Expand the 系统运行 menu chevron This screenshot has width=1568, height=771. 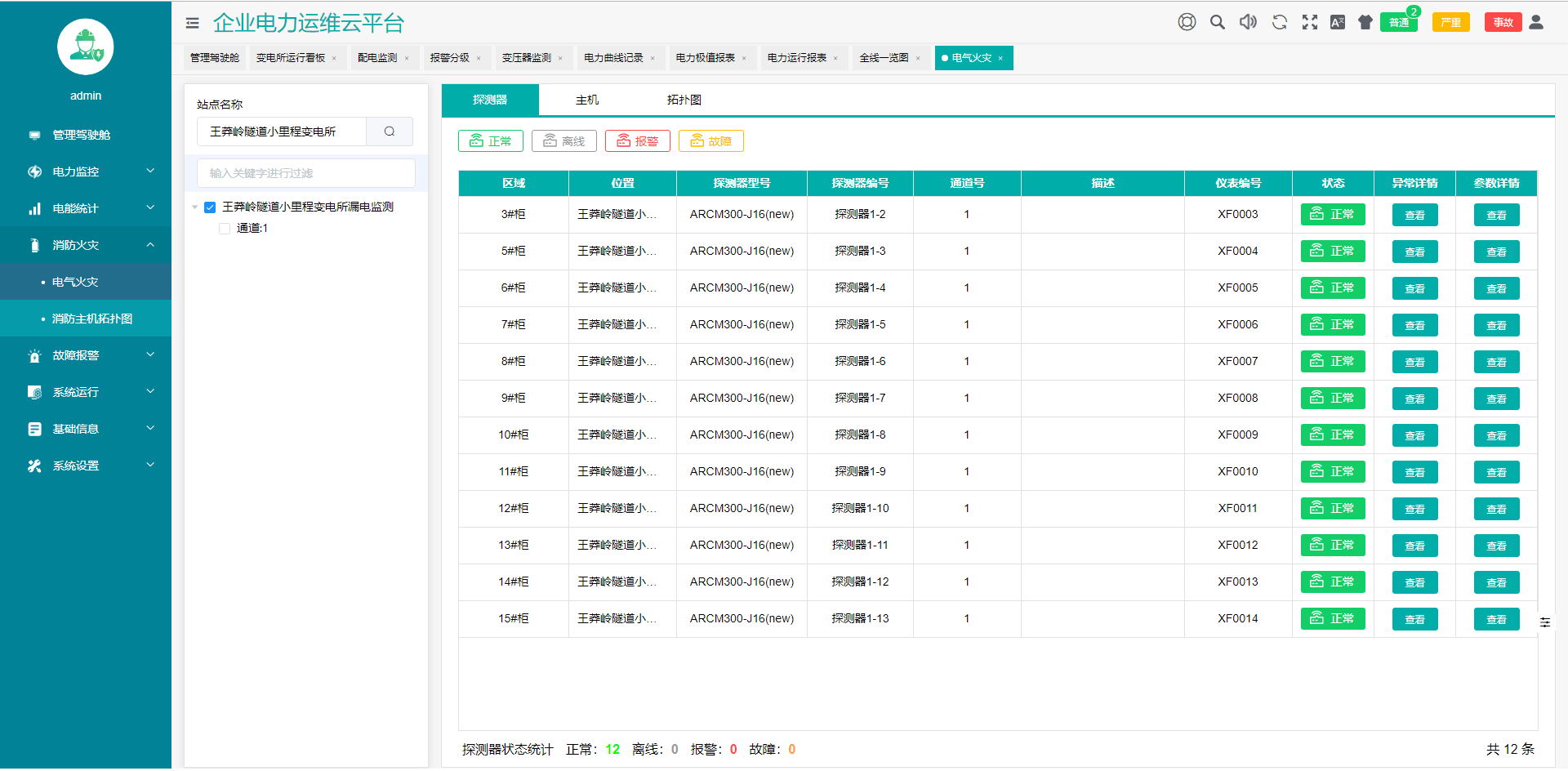pos(150,391)
